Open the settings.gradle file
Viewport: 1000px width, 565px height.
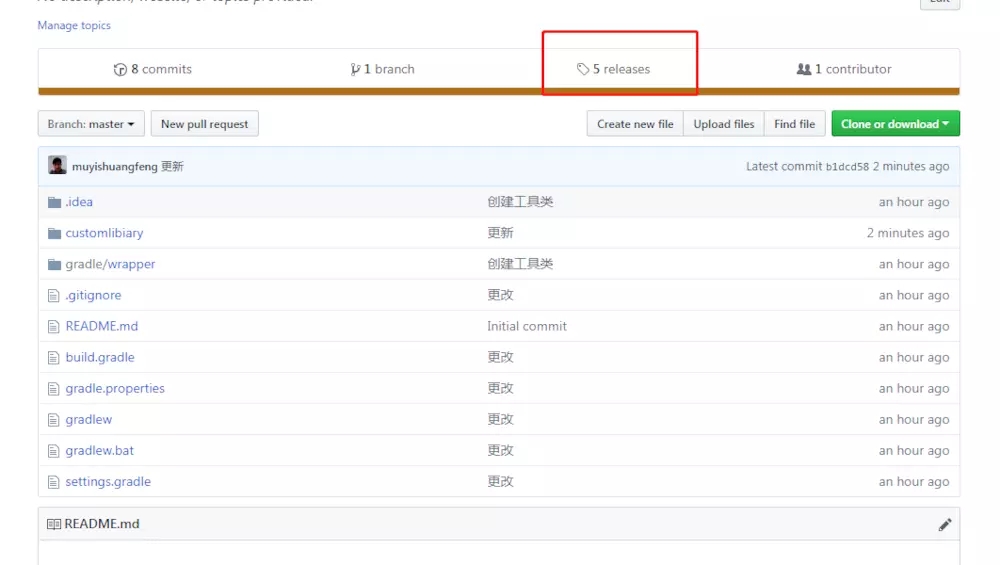point(108,482)
